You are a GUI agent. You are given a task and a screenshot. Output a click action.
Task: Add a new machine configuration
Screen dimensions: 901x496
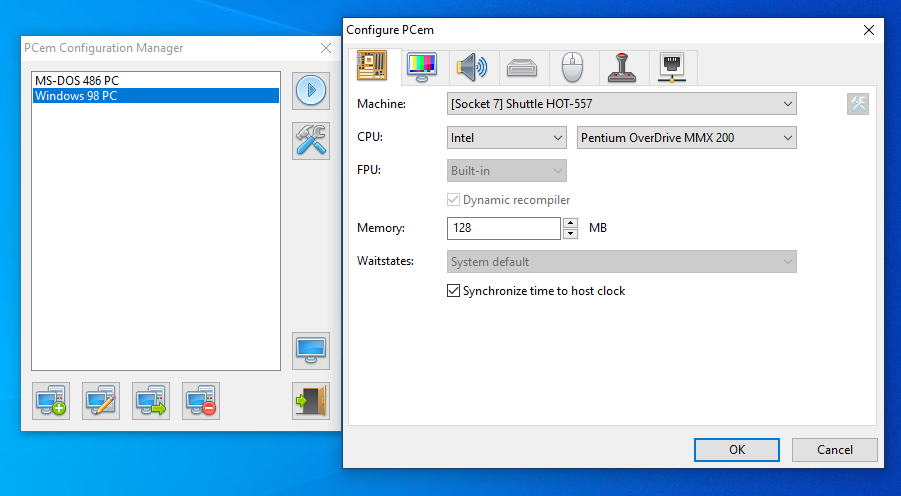point(51,401)
